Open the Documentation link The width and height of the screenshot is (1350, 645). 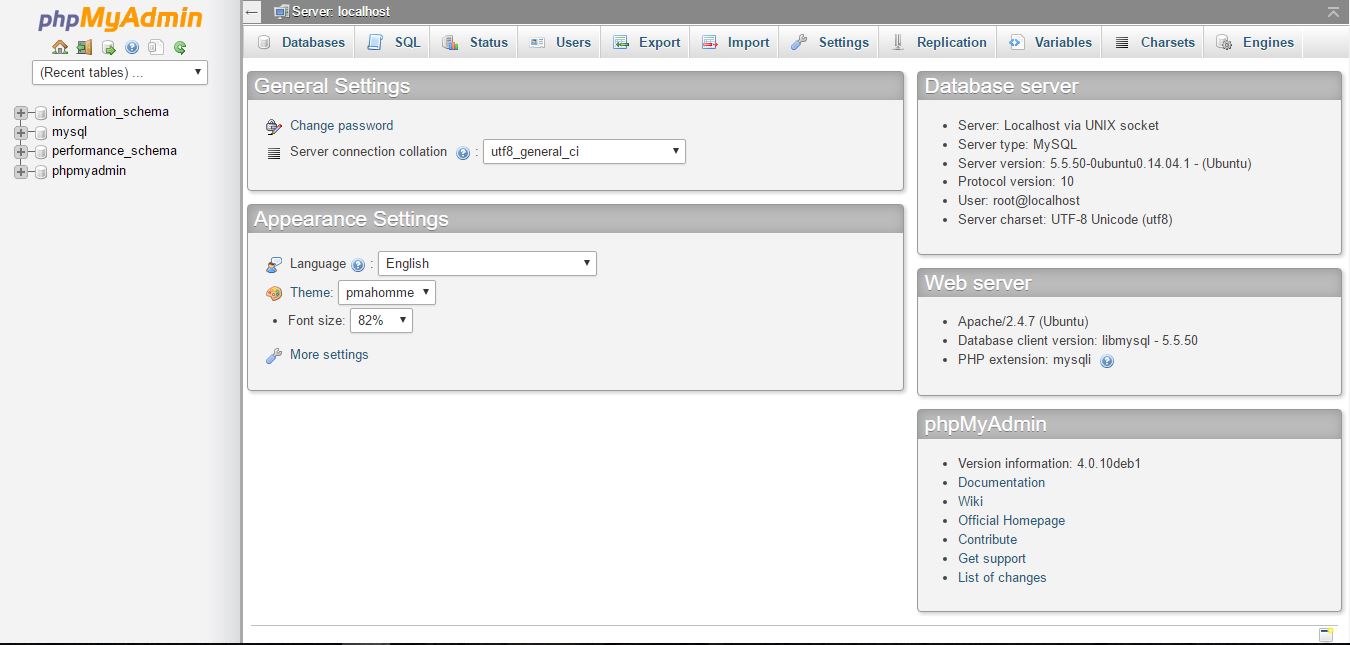pos(1001,482)
